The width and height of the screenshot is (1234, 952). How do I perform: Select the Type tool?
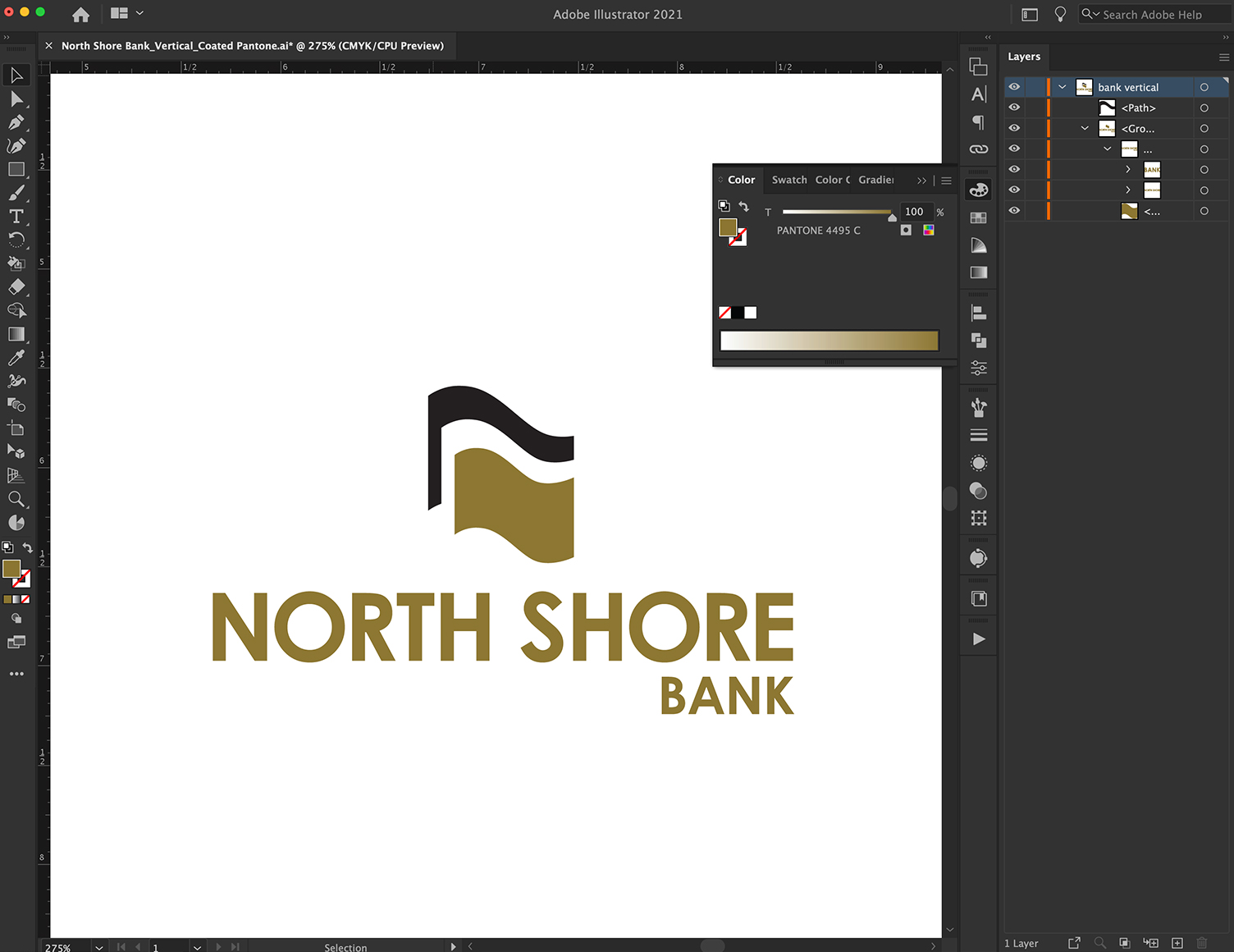[x=16, y=217]
